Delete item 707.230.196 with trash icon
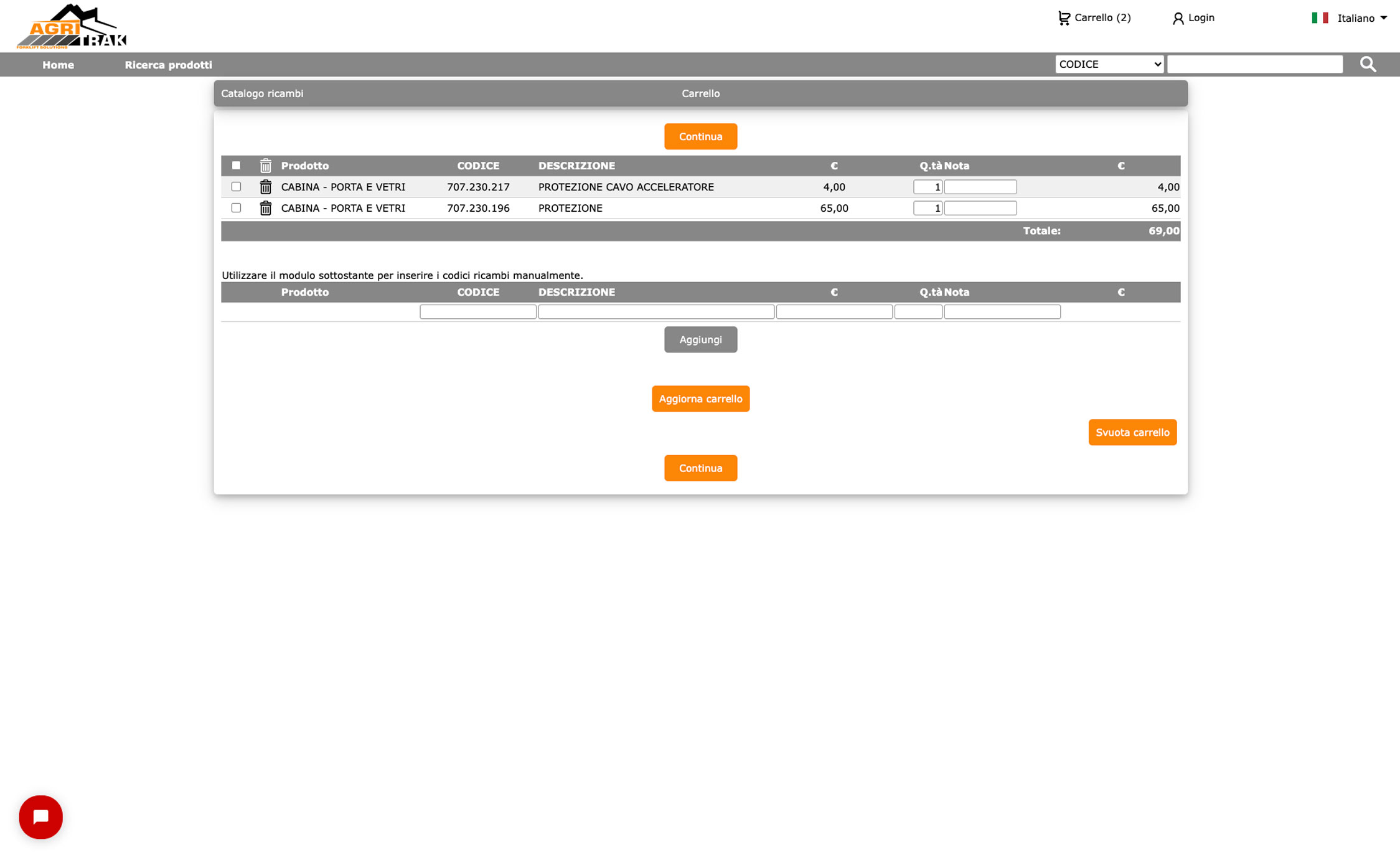The height and width of the screenshot is (855, 1400). [x=266, y=208]
